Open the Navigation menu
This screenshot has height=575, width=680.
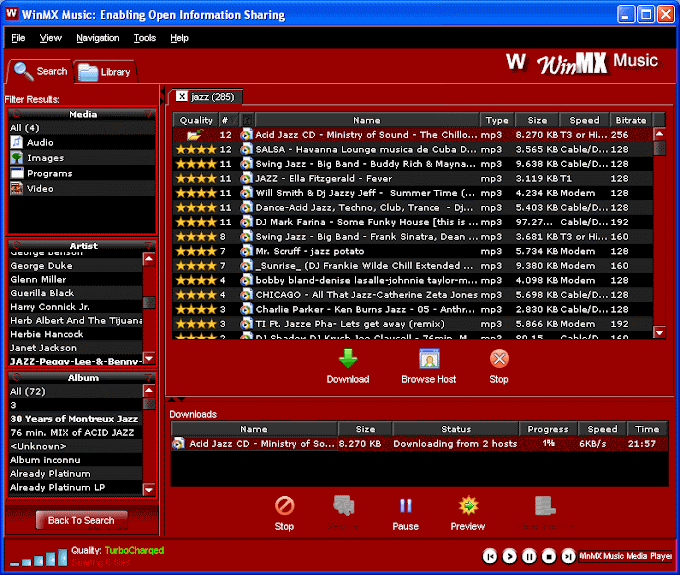(x=98, y=38)
